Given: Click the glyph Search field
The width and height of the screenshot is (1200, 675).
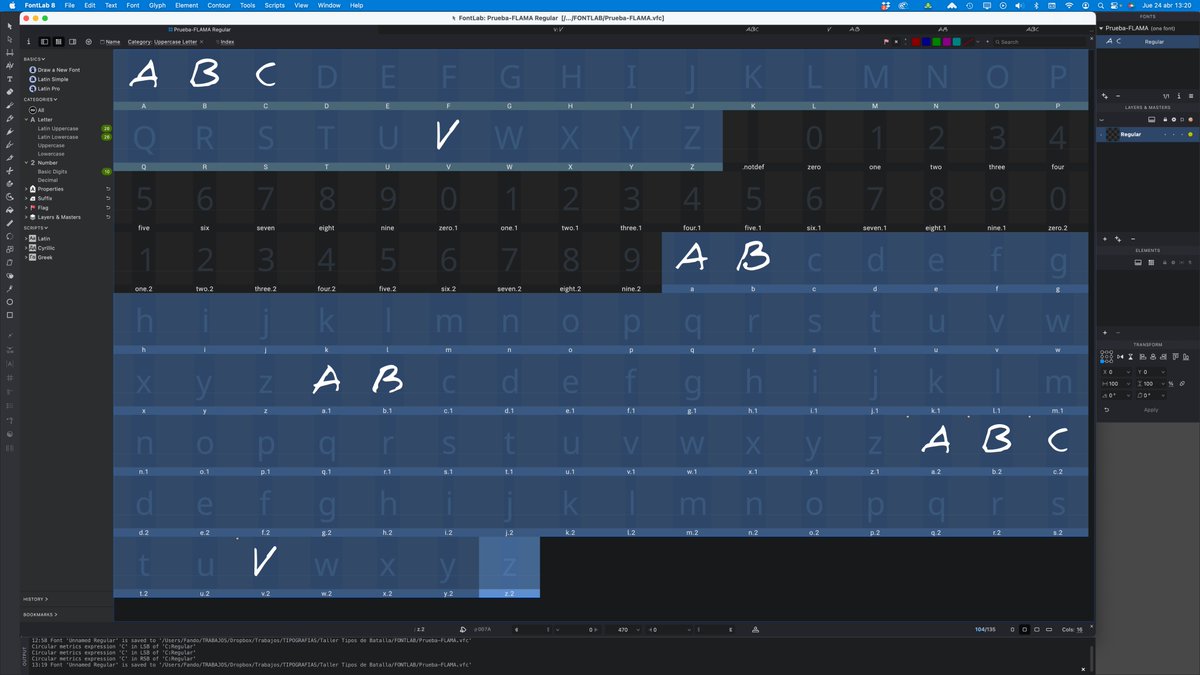Looking at the screenshot, I should 1040,42.
